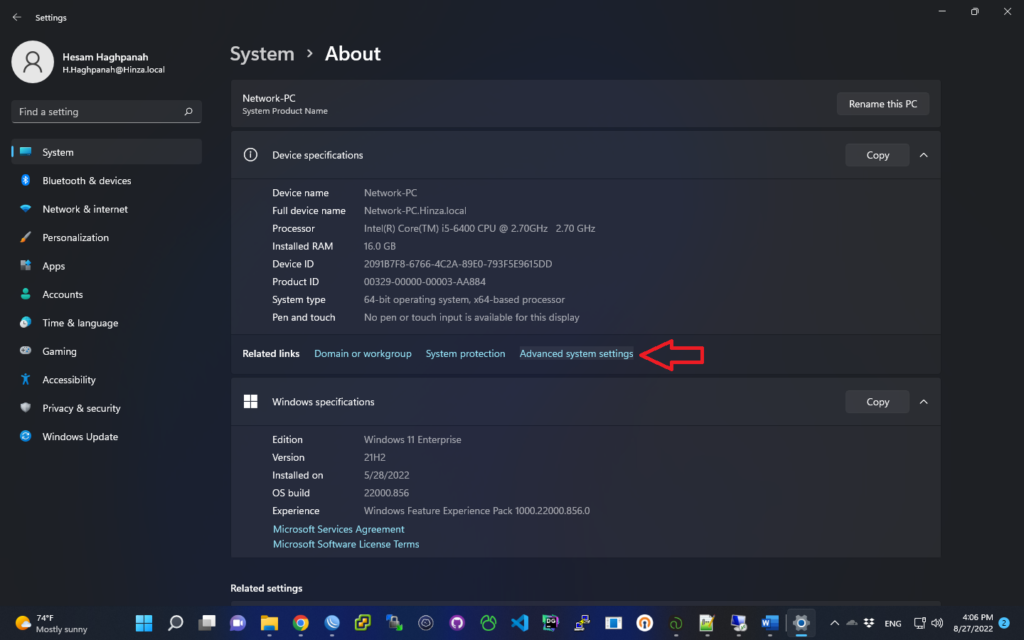The width and height of the screenshot is (1024, 640).
Task: Open Windows Update settings
Action: [x=80, y=437]
